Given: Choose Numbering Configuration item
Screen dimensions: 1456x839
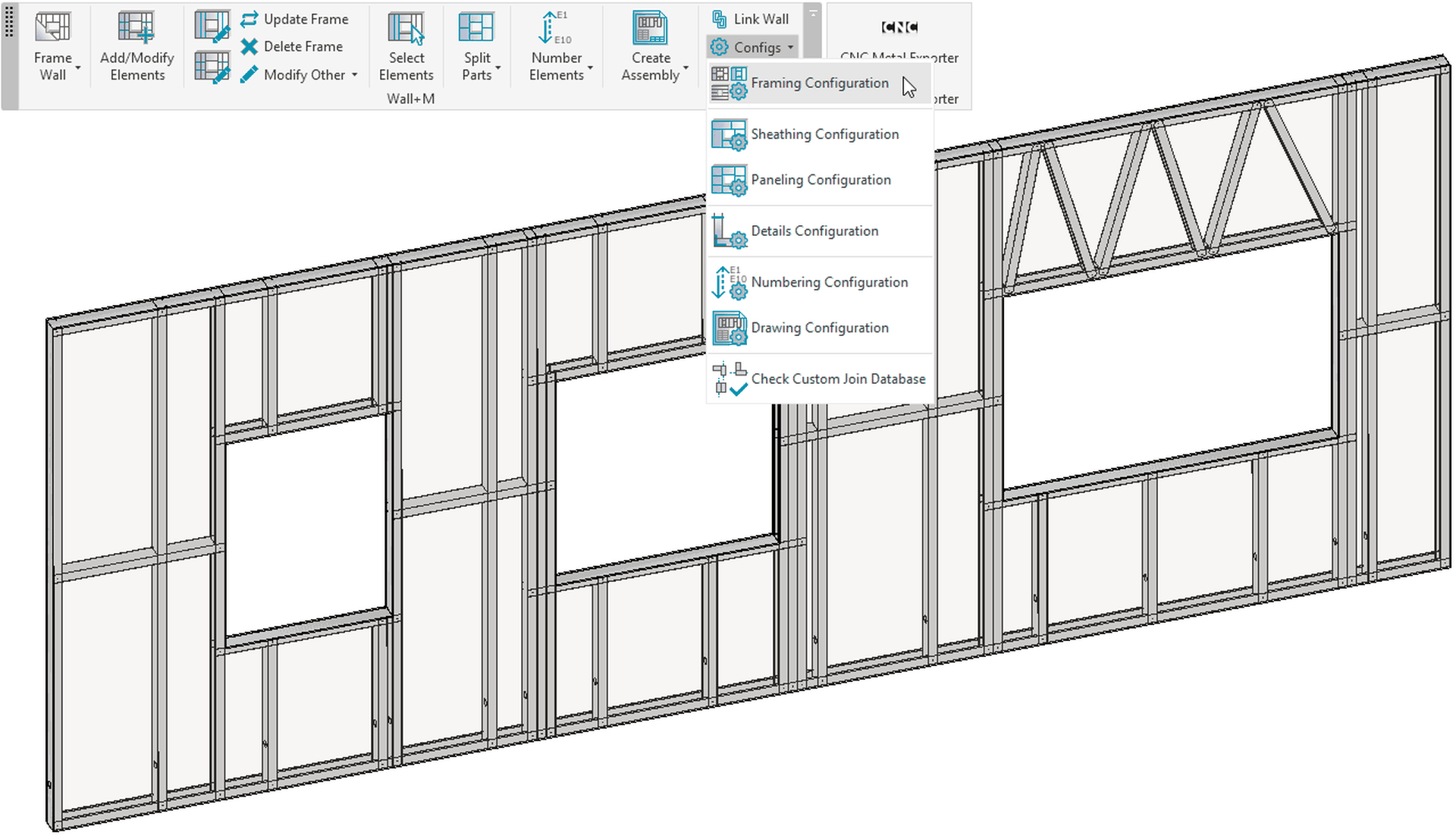Looking at the screenshot, I should (829, 282).
